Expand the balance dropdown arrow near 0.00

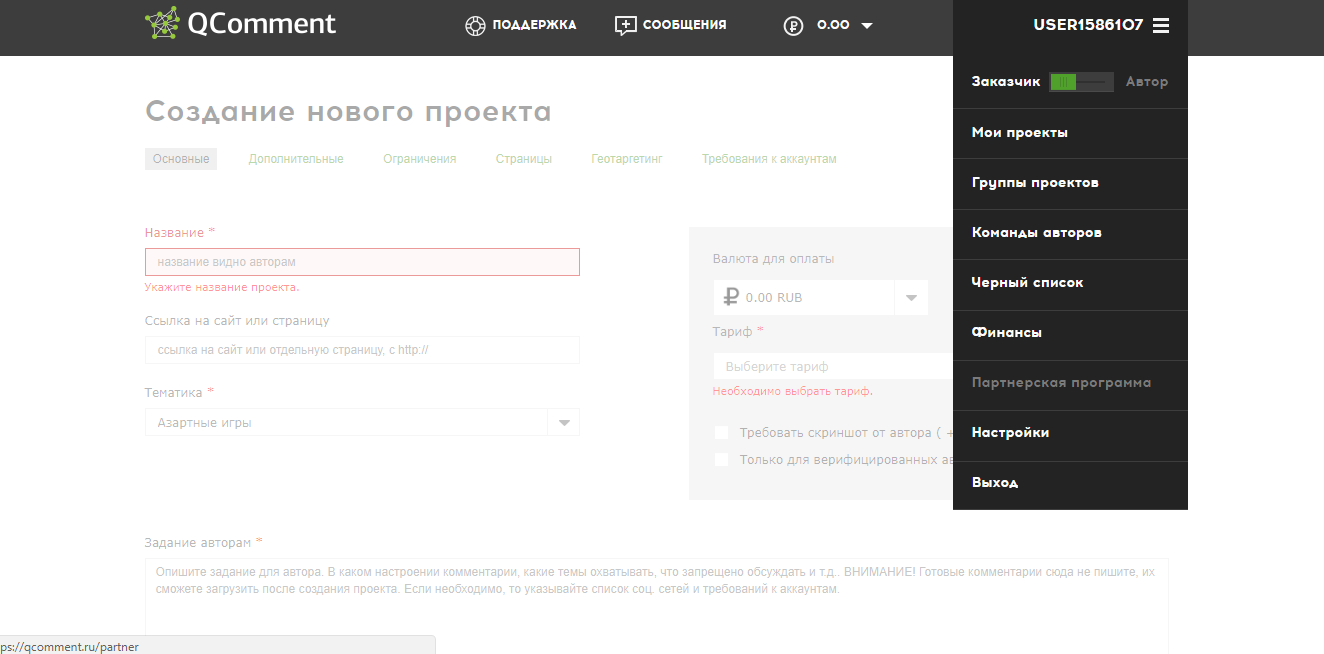[866, 26]
